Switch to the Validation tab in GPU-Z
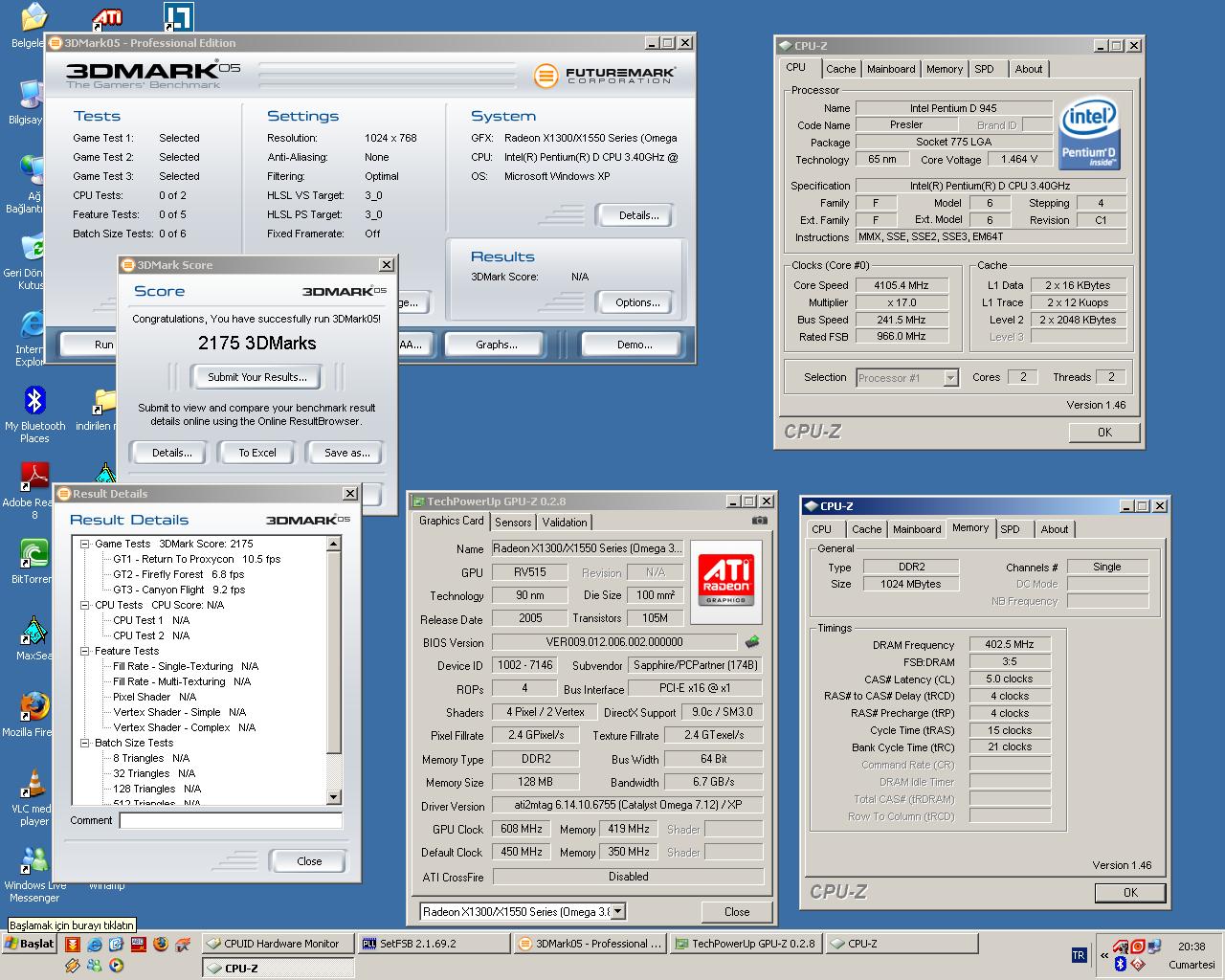The width and height of the screenshot is (1225, 980). [x=565, y=523]
